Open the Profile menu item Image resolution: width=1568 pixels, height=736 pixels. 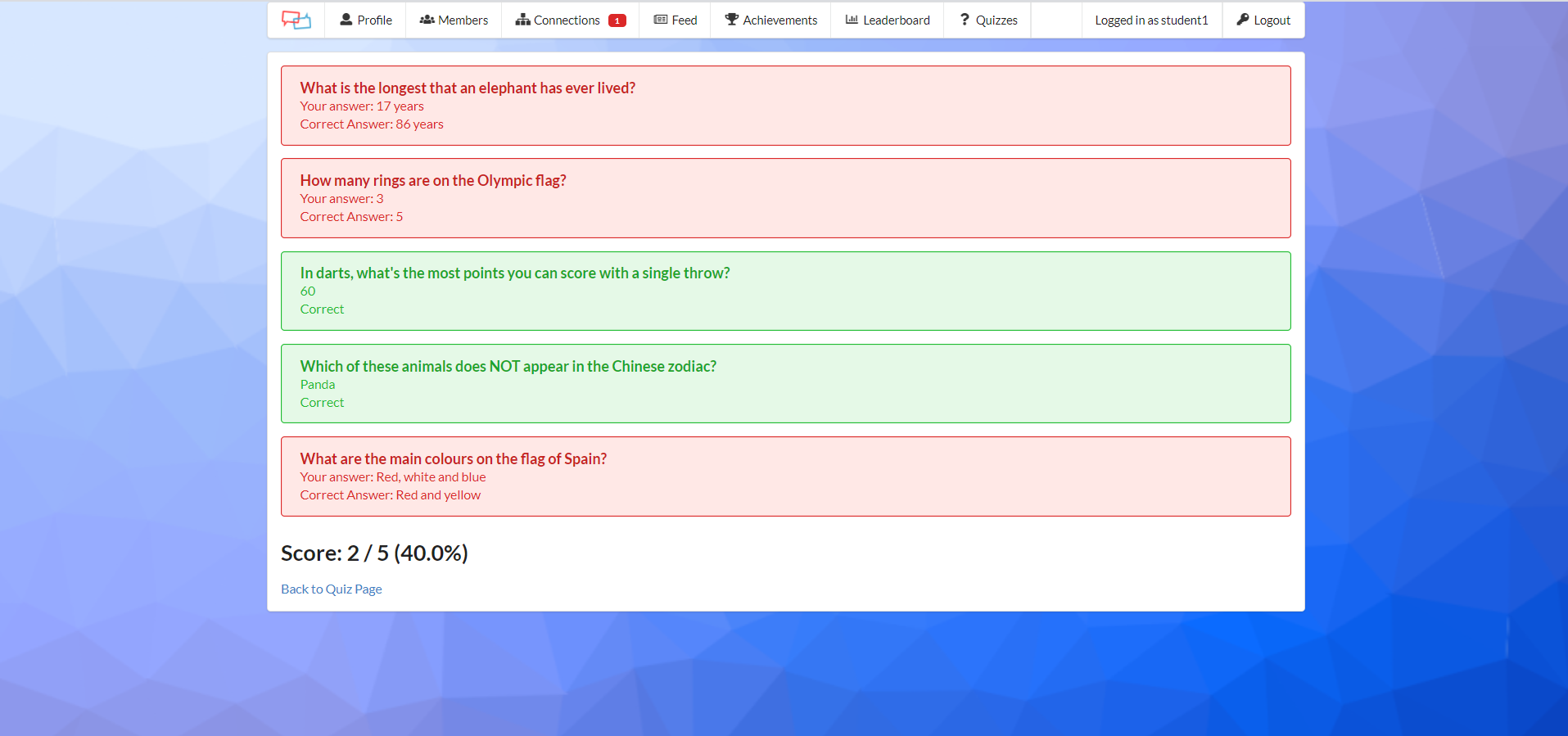tap(365, 20)
